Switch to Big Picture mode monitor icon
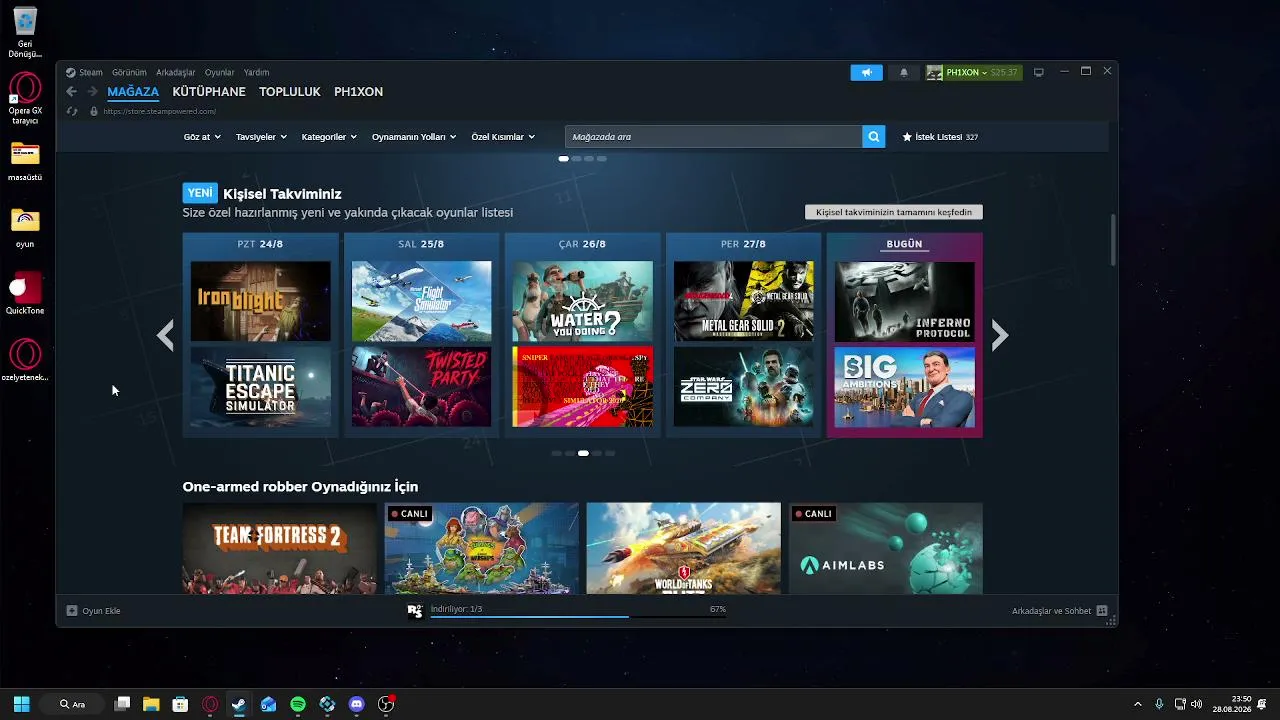The height and width of the screenshot is (720, 1280). click(1039, 72)
